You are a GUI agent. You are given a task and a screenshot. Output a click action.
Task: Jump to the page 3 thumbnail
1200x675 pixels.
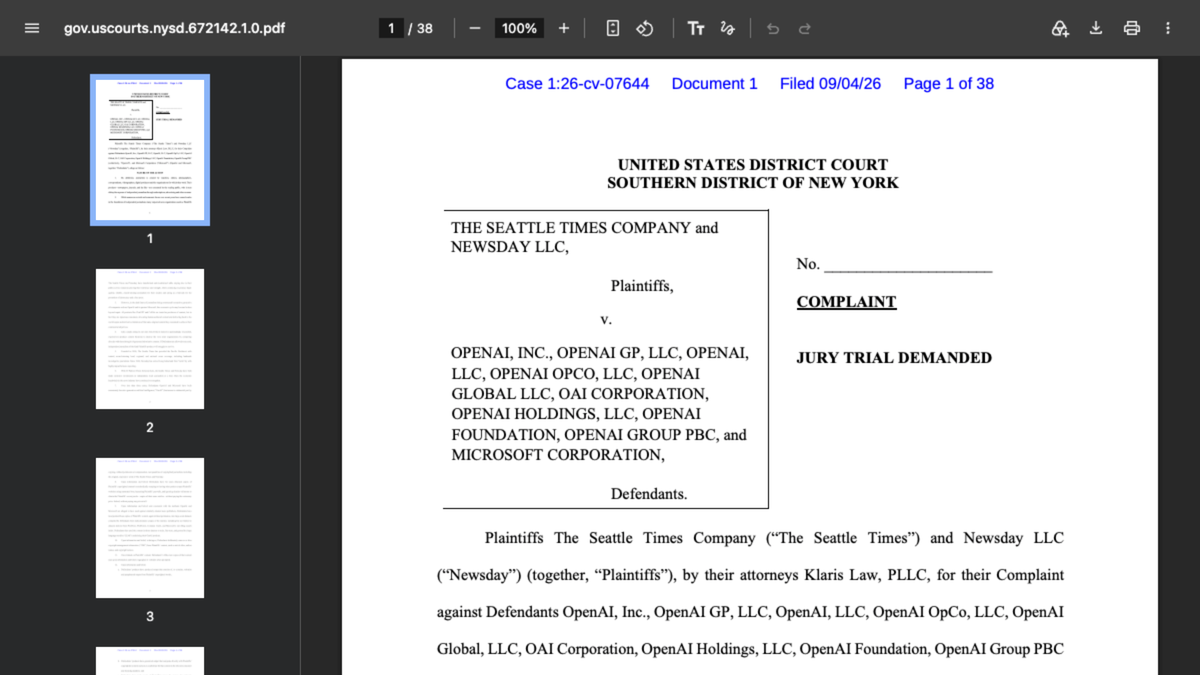coord(150,528)
